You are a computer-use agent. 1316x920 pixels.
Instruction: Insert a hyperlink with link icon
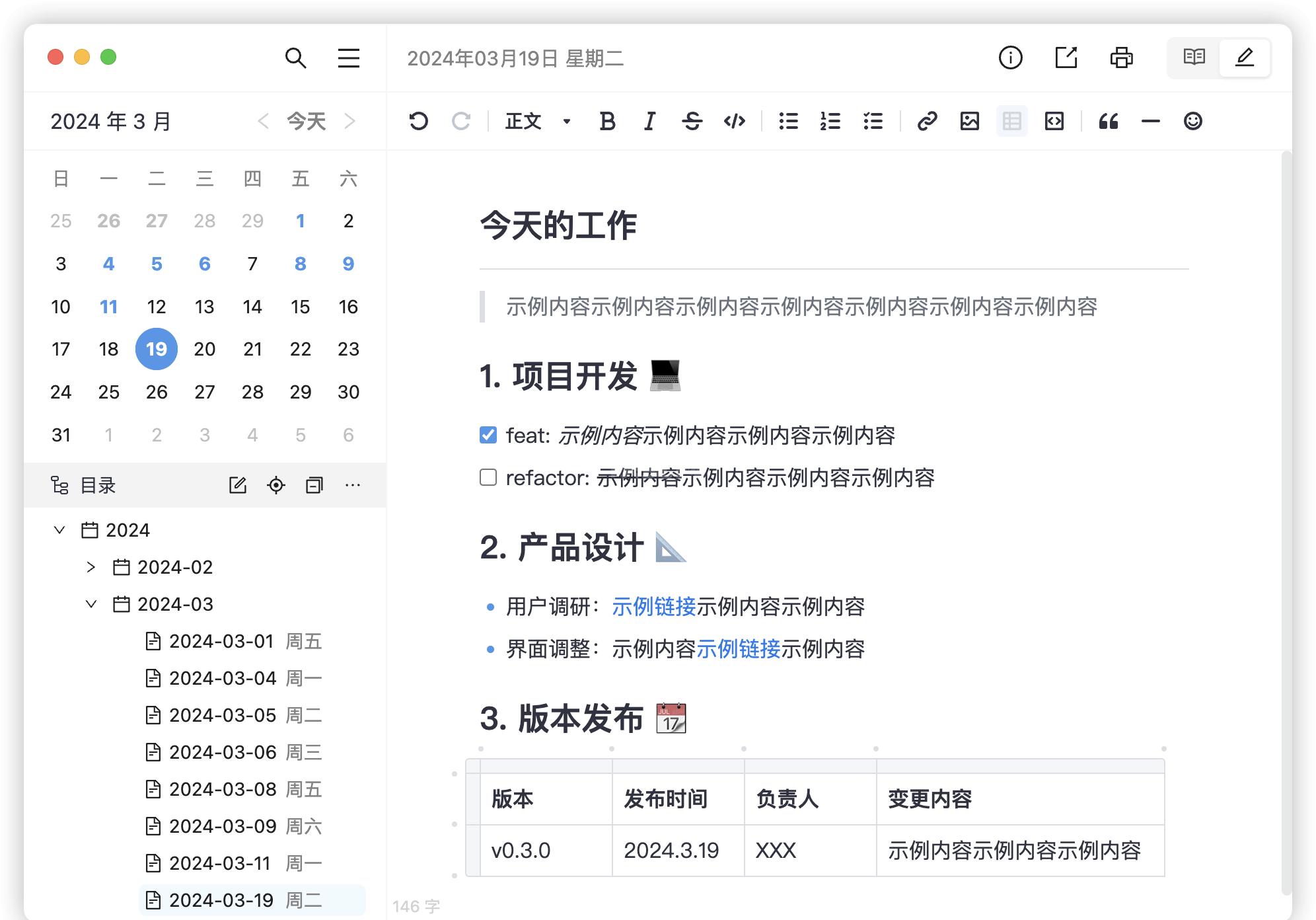[928, 121]
